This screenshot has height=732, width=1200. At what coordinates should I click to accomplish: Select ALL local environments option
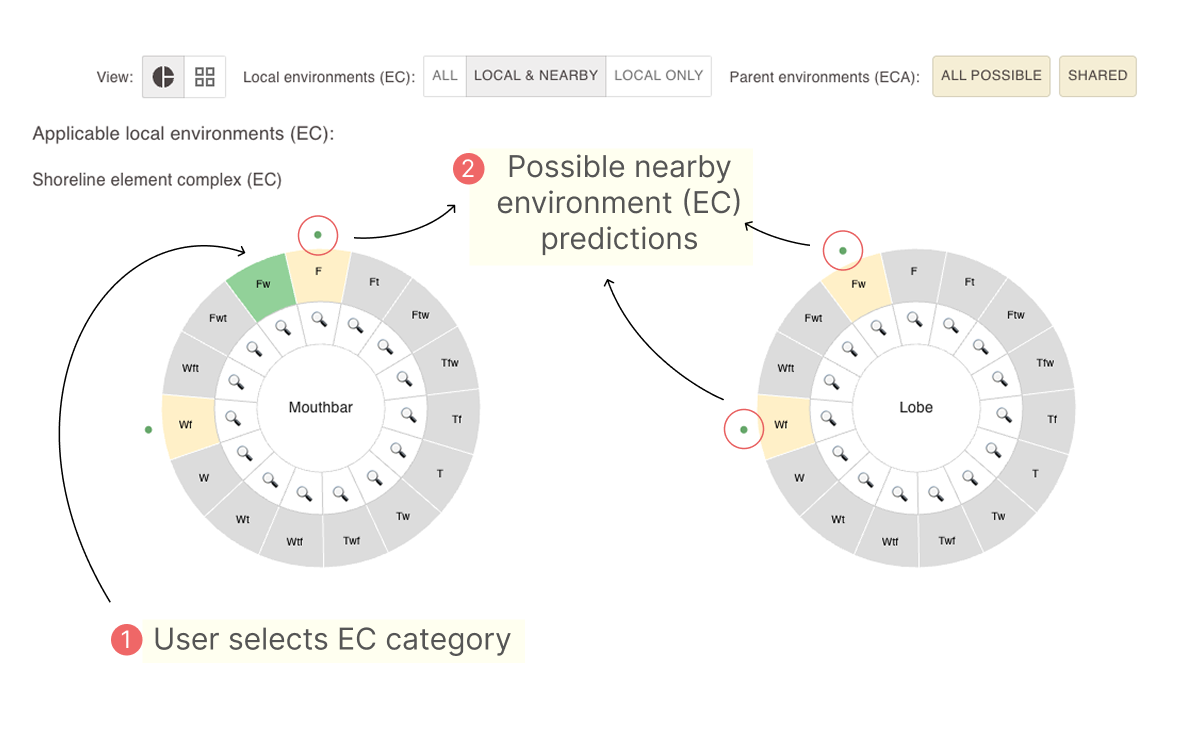[445, 76]
